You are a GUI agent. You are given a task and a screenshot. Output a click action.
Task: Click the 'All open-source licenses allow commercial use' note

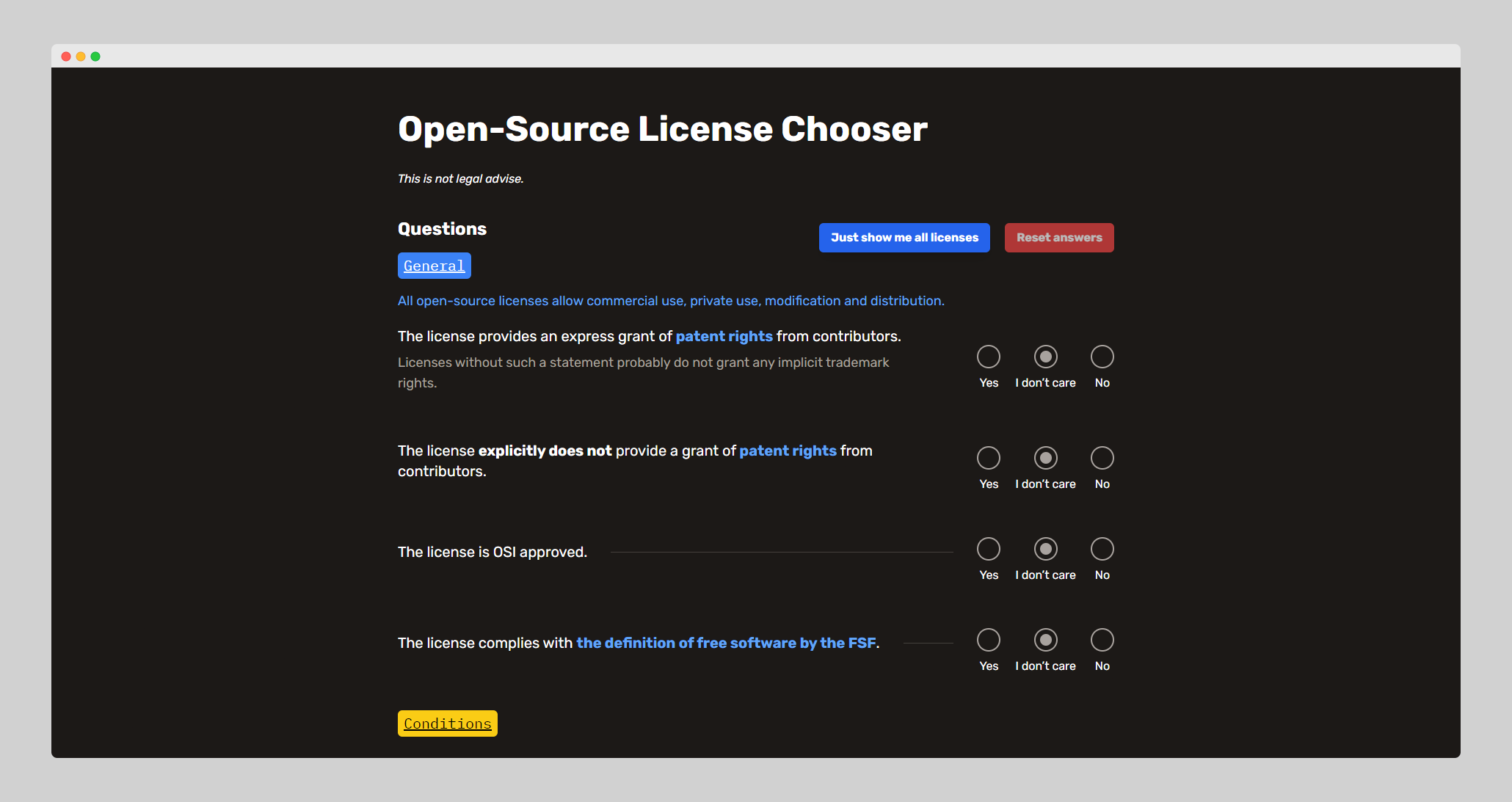point(671,301)
